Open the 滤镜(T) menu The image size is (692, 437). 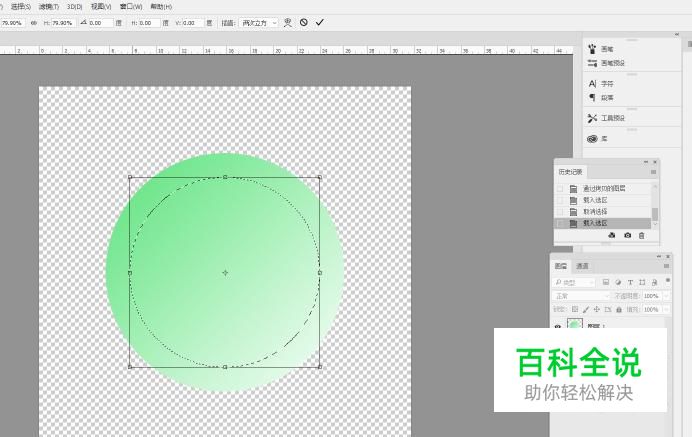[49, 7]
